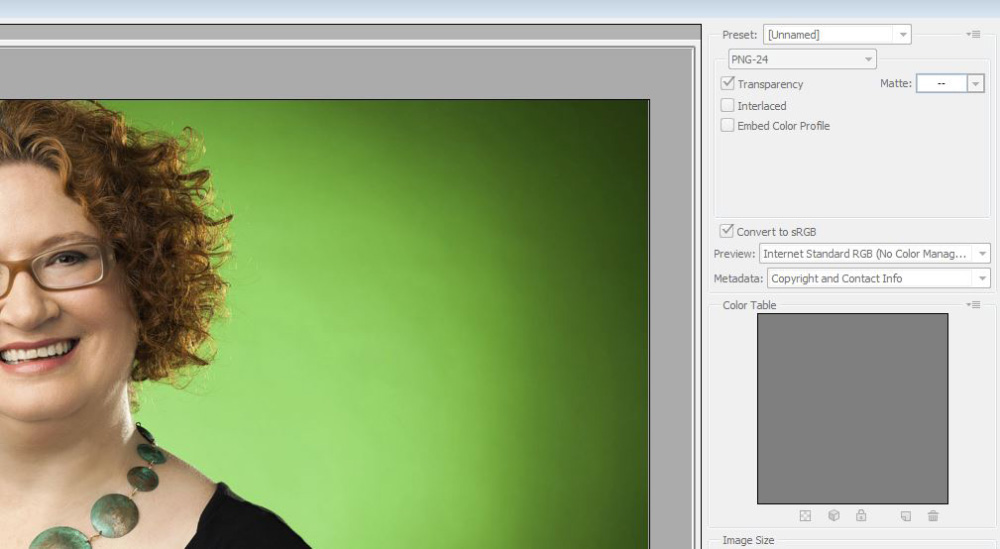Click the new color icon below Color Table

tap(906, 516)
